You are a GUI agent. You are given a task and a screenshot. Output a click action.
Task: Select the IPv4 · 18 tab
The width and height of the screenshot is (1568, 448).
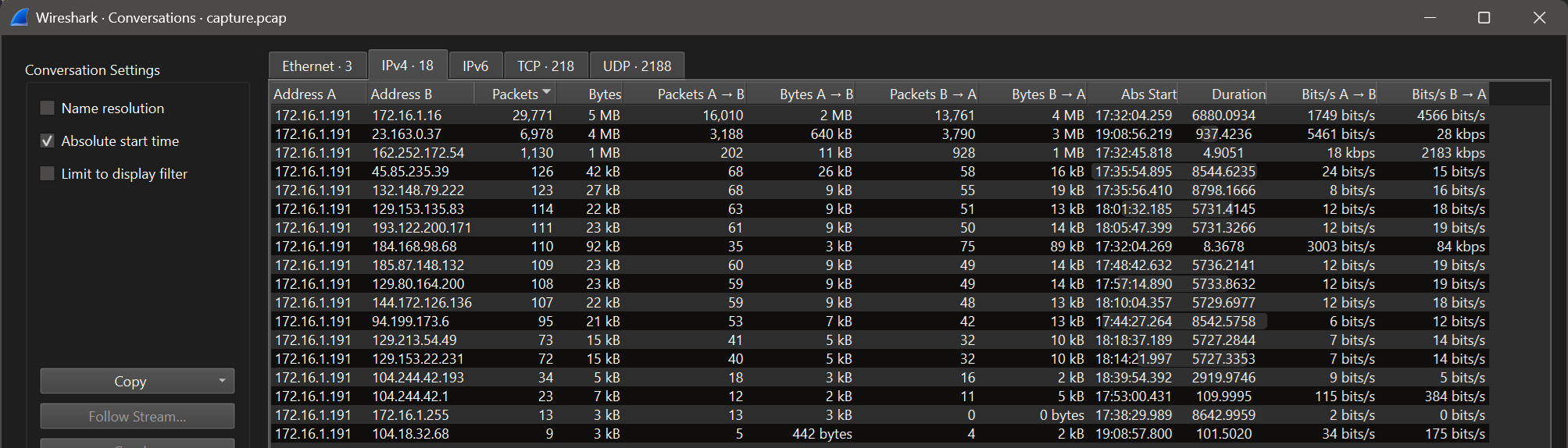pos(407,65)
